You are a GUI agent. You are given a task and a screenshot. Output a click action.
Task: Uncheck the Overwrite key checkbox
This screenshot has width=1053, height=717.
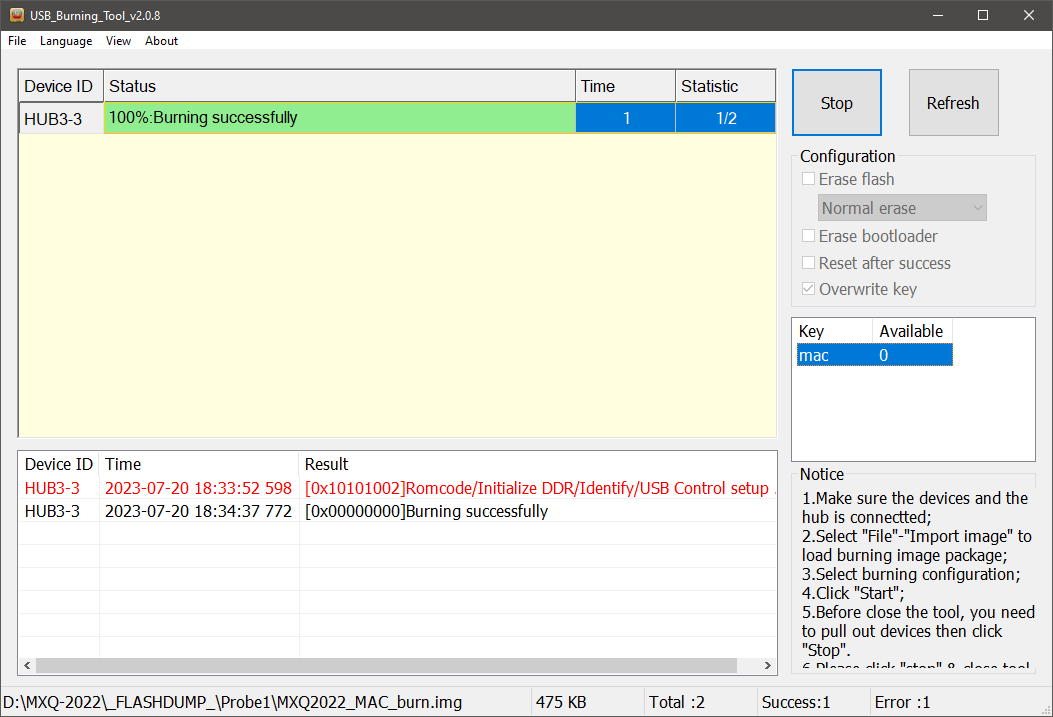click(809, 289)
